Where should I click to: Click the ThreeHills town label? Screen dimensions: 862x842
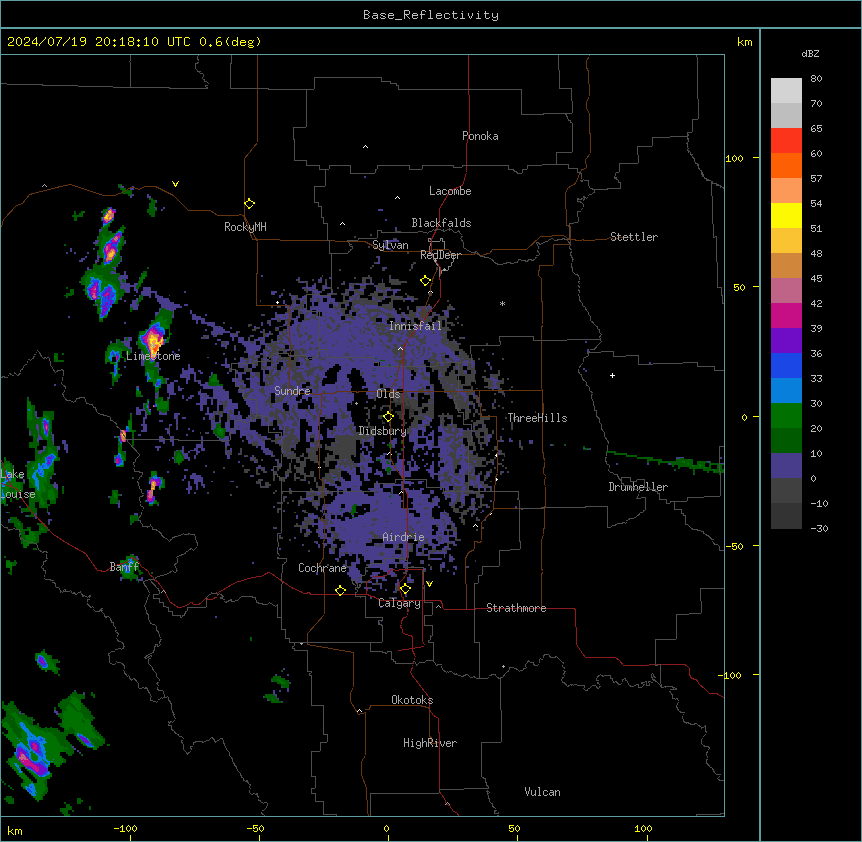tap(537, 418)
